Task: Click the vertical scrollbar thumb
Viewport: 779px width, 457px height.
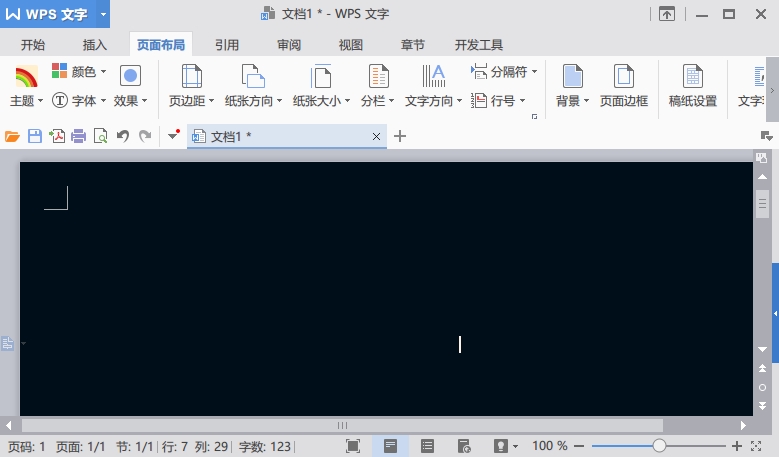Action: (x=762, y=203)
